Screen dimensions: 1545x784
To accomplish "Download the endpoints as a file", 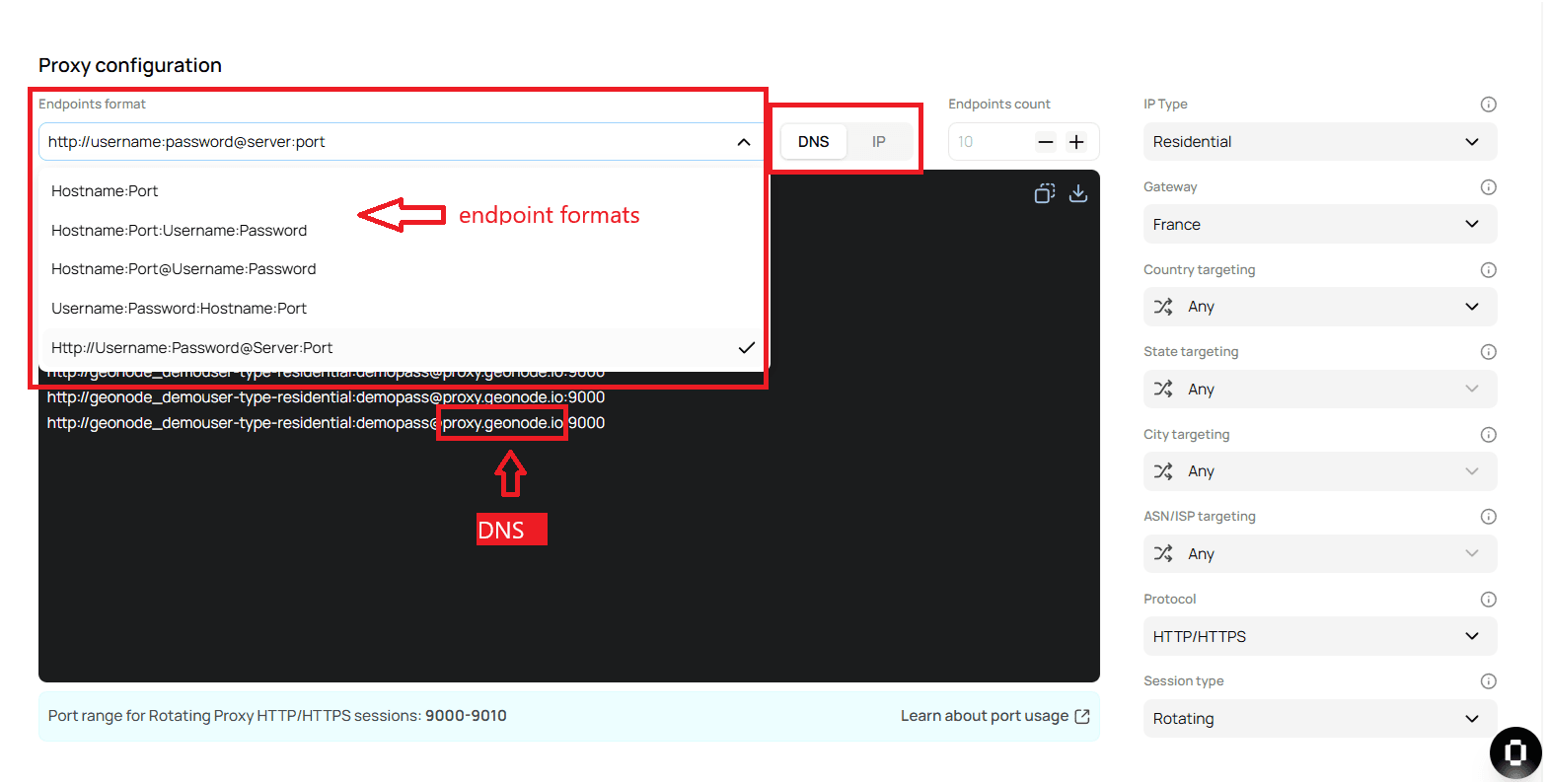I will (1077, 193).
